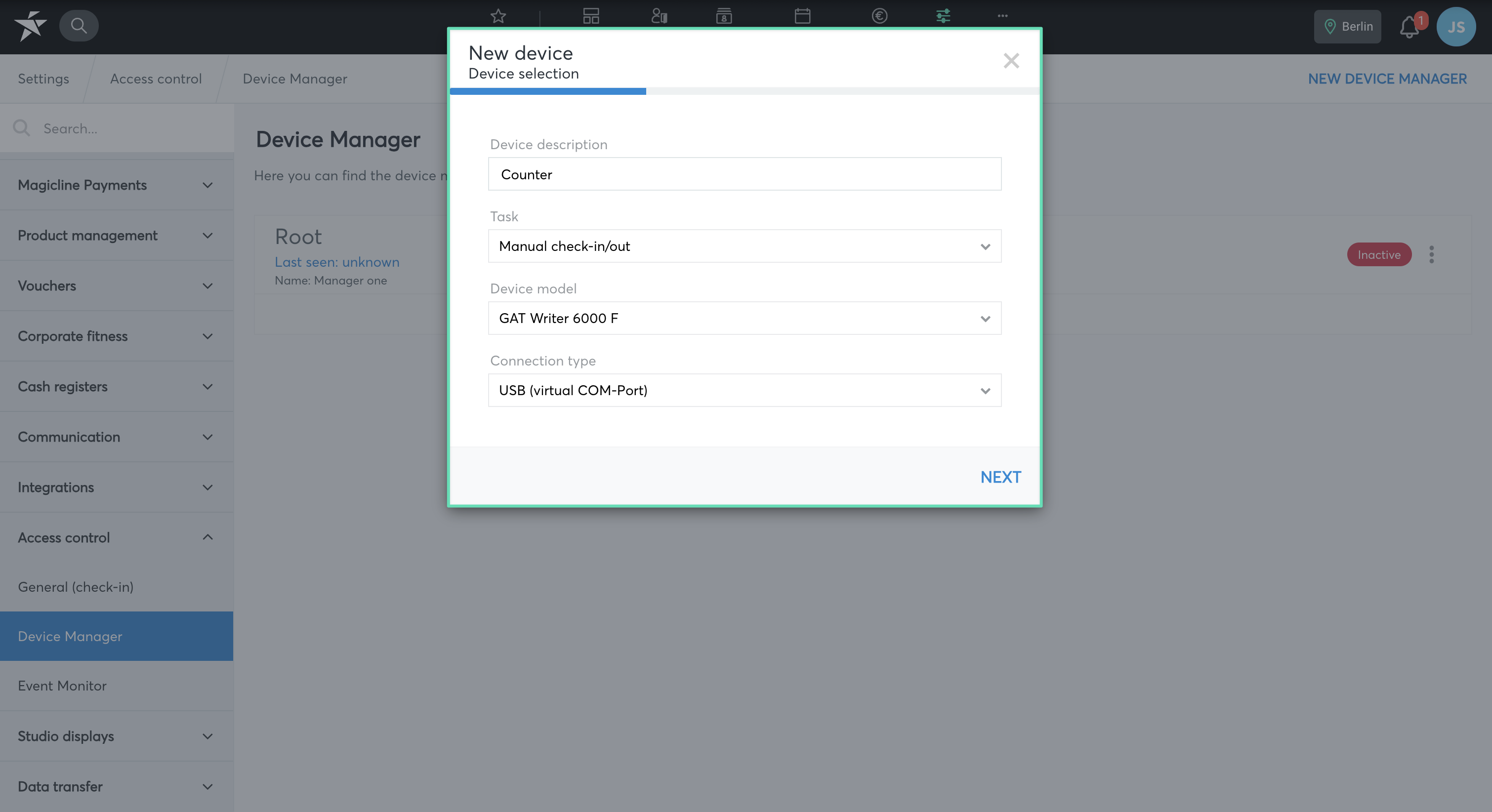Expand Data transfer section

tap(117, 787)
